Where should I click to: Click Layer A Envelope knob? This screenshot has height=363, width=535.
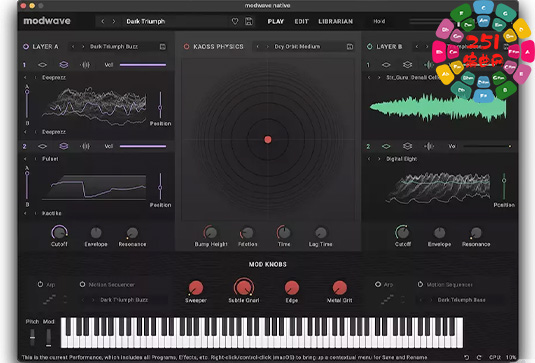click(x=96, y=233)
